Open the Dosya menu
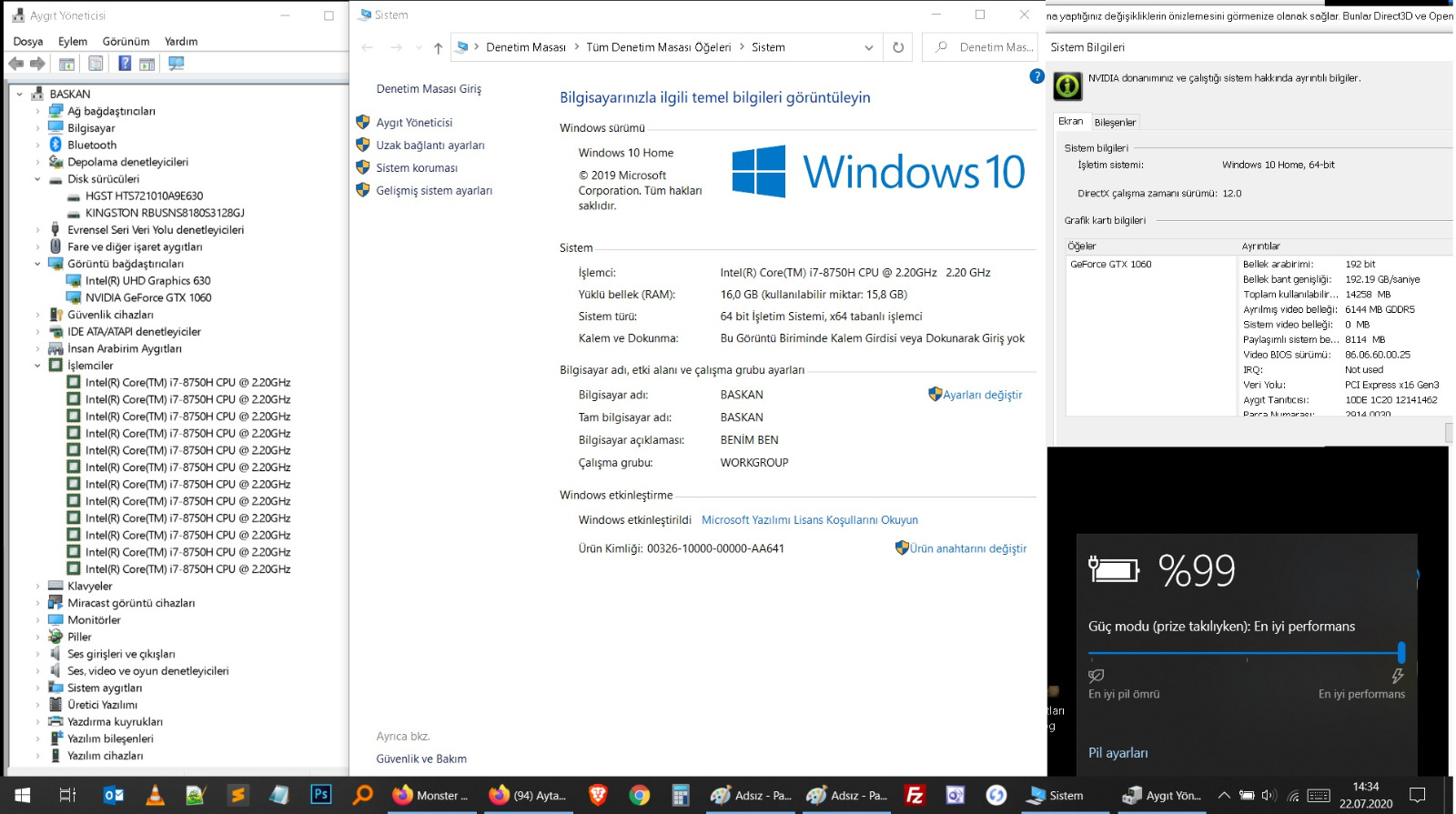The width and height of the screenshot is (1456, 814). pos(28,42)
